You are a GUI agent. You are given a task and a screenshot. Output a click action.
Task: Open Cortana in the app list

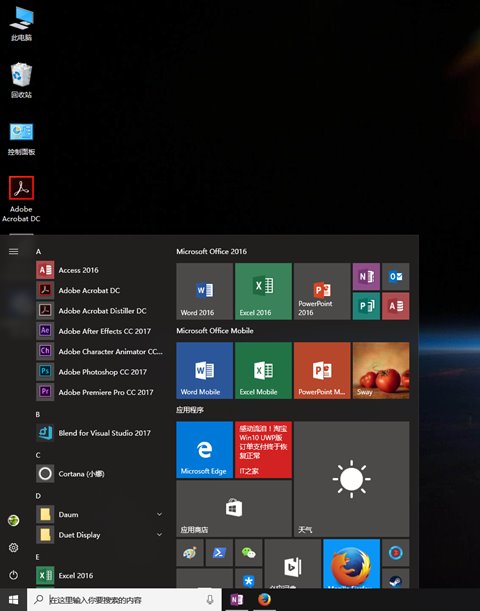tap(99, 473)
